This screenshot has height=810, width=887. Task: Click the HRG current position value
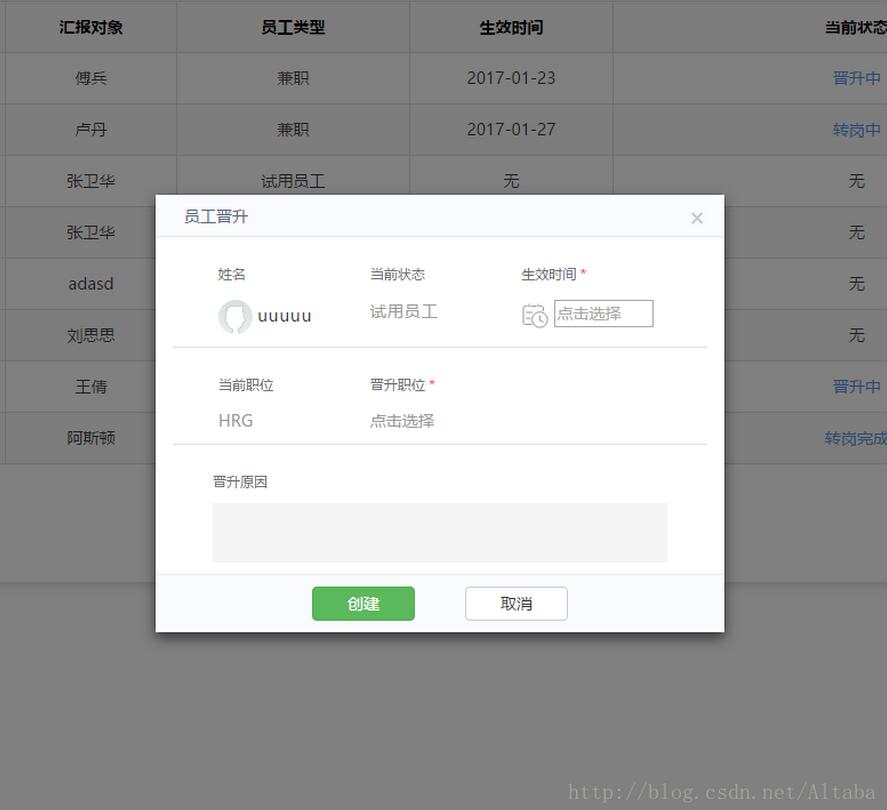236,421
